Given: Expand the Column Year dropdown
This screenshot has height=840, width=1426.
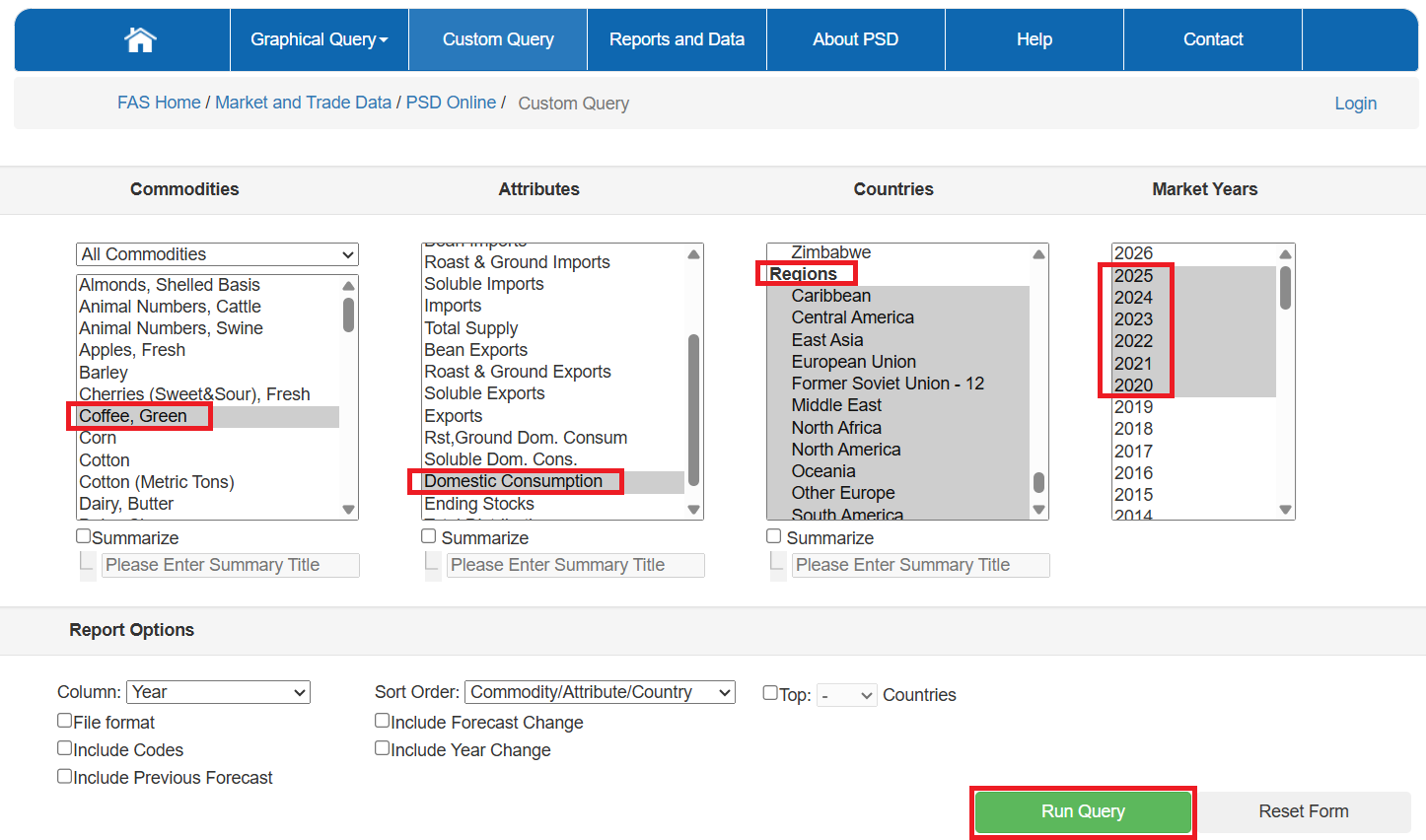Looking at the screenshot, I should pyautogui.click(x=218, y=692).
